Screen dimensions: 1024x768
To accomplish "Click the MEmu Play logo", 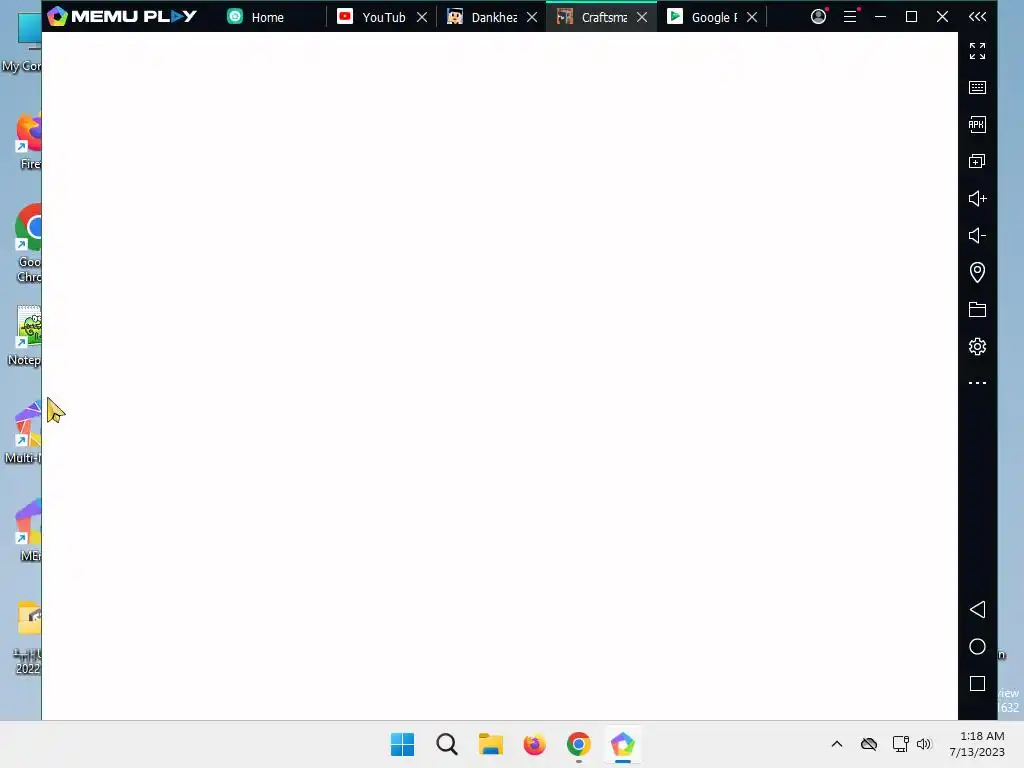I will coord(122,16).
